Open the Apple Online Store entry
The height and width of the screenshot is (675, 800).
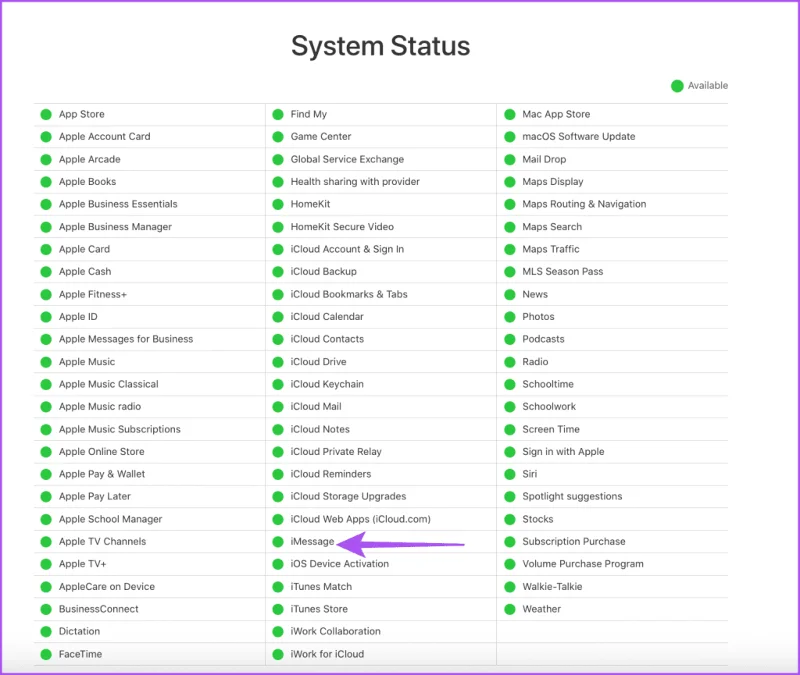pyautogui.click(x=102, y=452)
